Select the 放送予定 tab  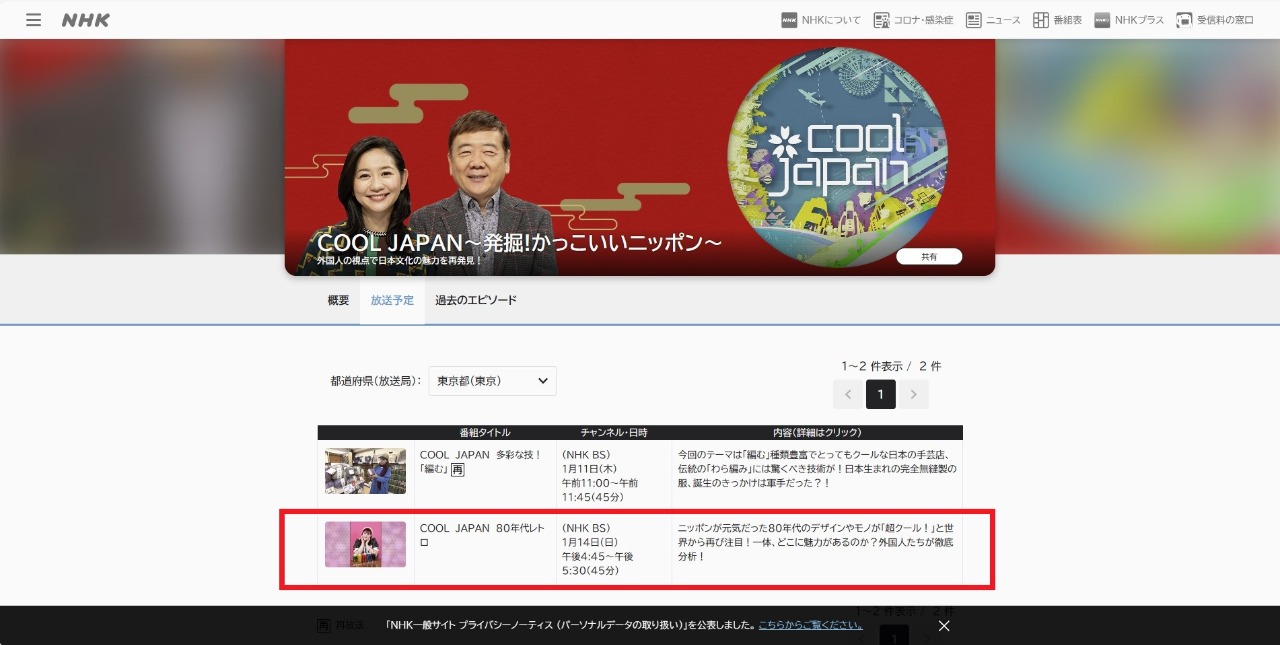[392, 300]
